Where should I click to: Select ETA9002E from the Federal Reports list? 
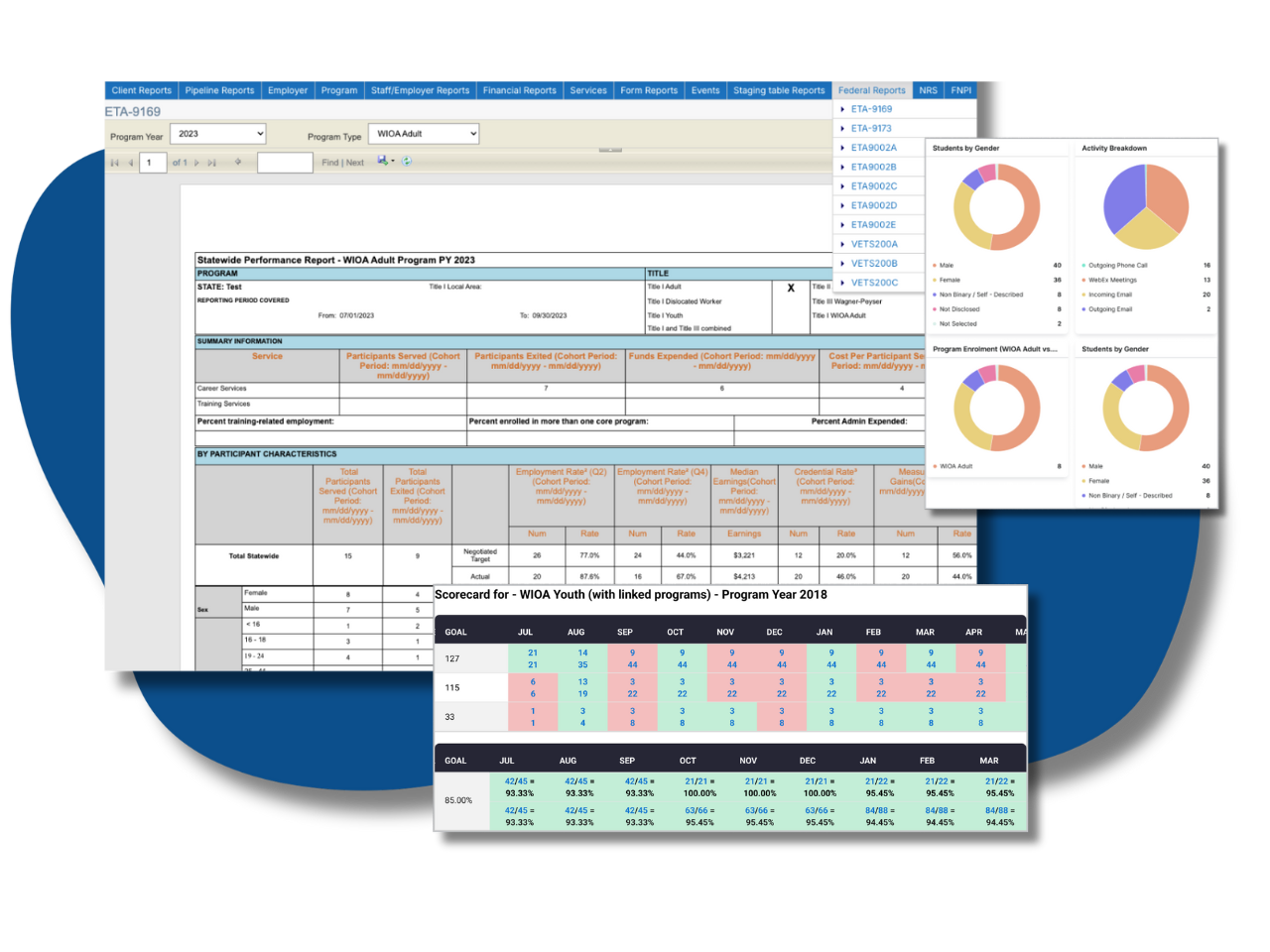click(x=873, y=225)
